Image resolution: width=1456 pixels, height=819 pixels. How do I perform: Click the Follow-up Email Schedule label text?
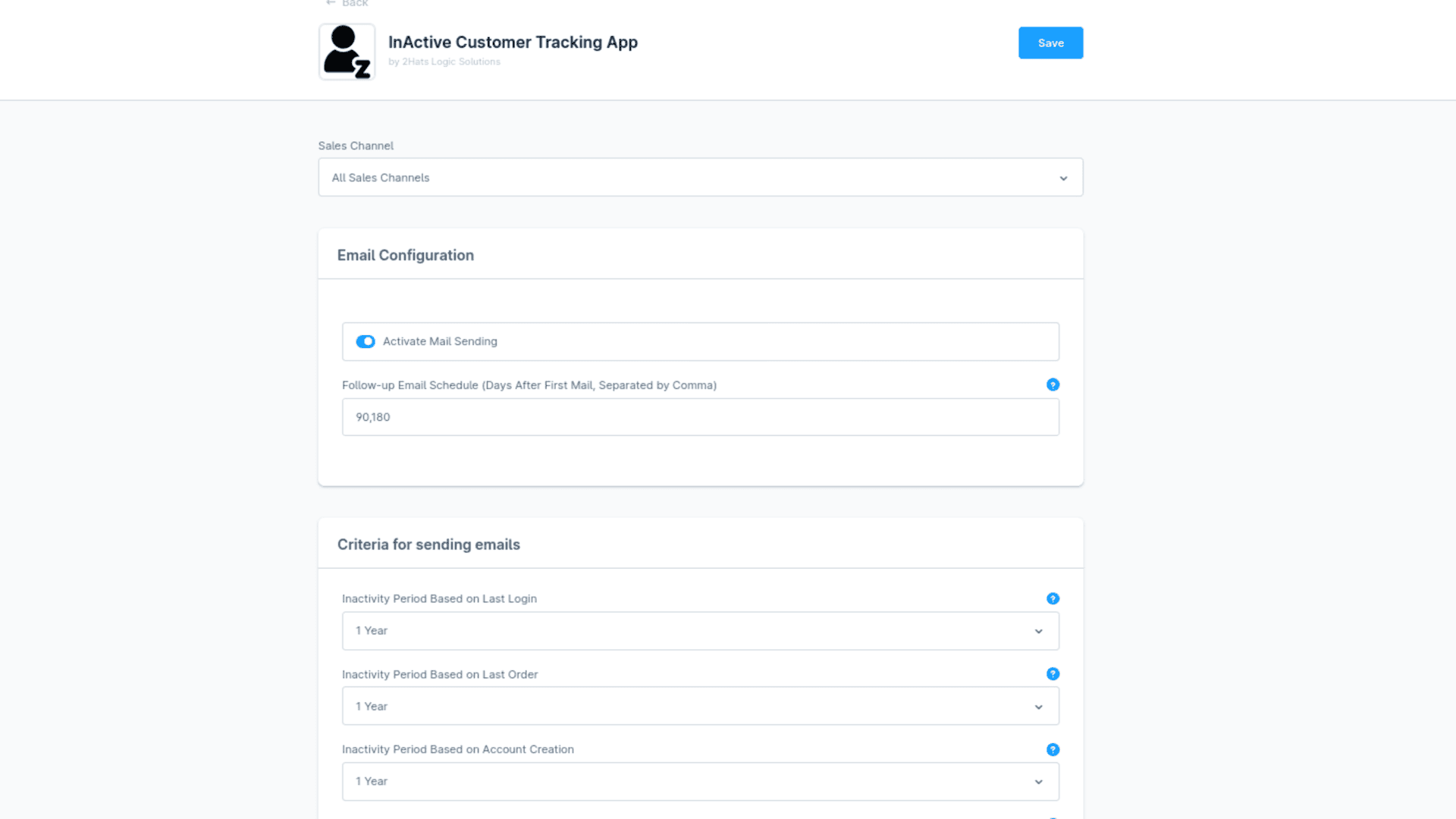(x=529, y=385)
